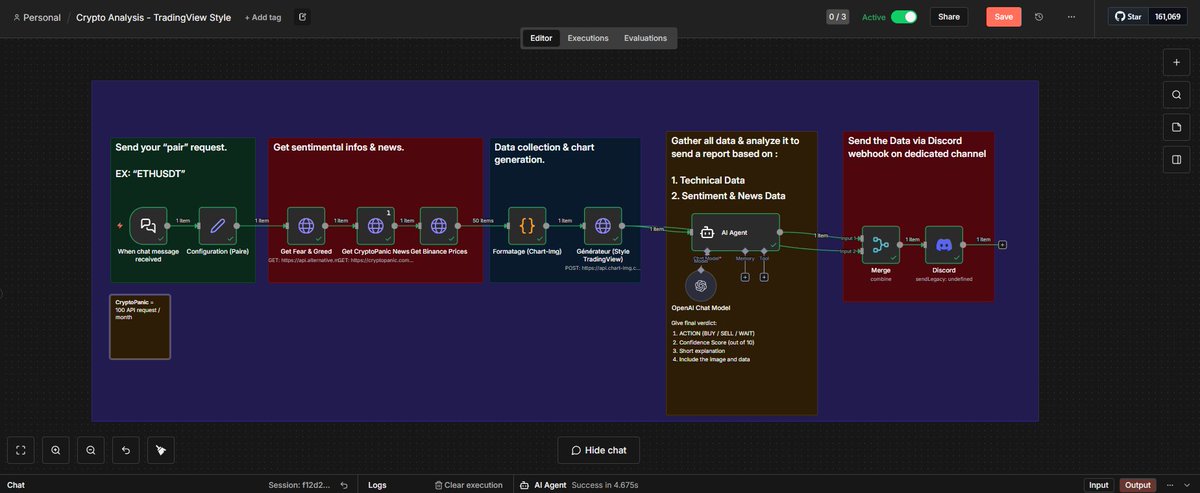Image resolution: width=1200 pixels, height=493 pixels.
Task: Open the GitHub Star button
Action: click(x=1128, y=17)
